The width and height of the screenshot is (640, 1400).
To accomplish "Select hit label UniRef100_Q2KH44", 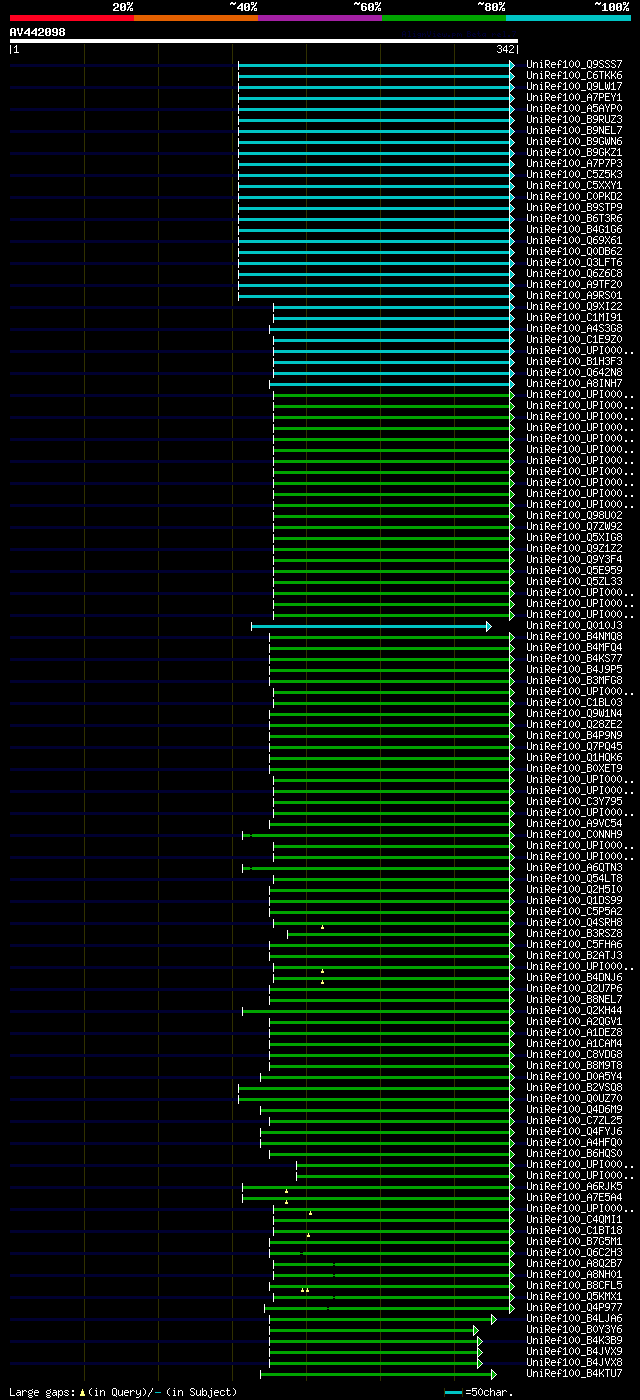I will [574, 1010].
